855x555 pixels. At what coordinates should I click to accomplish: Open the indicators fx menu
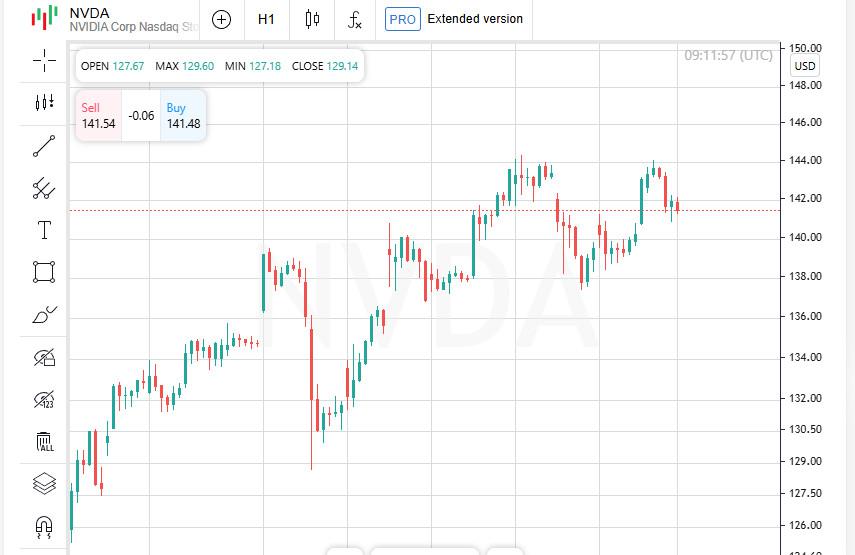click(354, 20)
